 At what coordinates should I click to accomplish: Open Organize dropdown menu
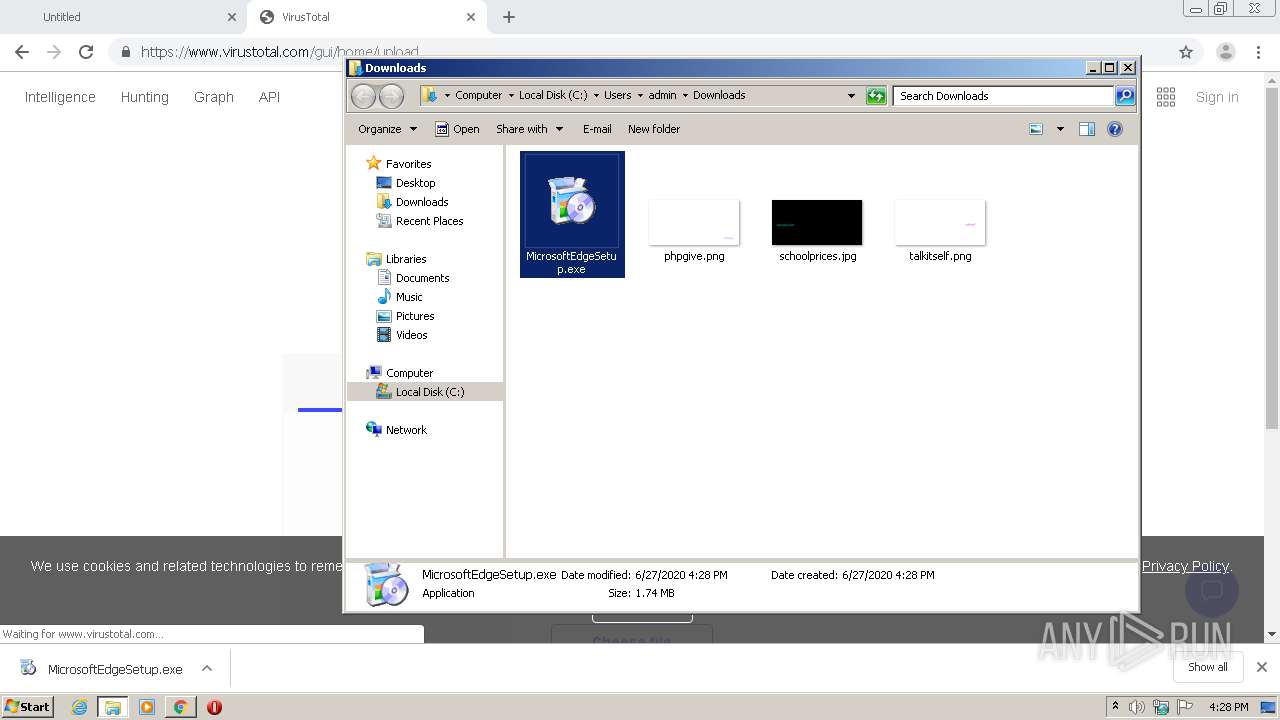tap(387, 129)
